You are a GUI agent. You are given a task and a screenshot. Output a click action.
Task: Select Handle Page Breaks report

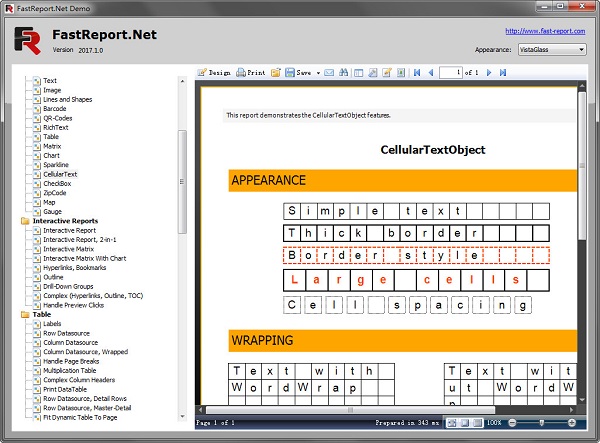pyautogui.click(x=71, y=362)
